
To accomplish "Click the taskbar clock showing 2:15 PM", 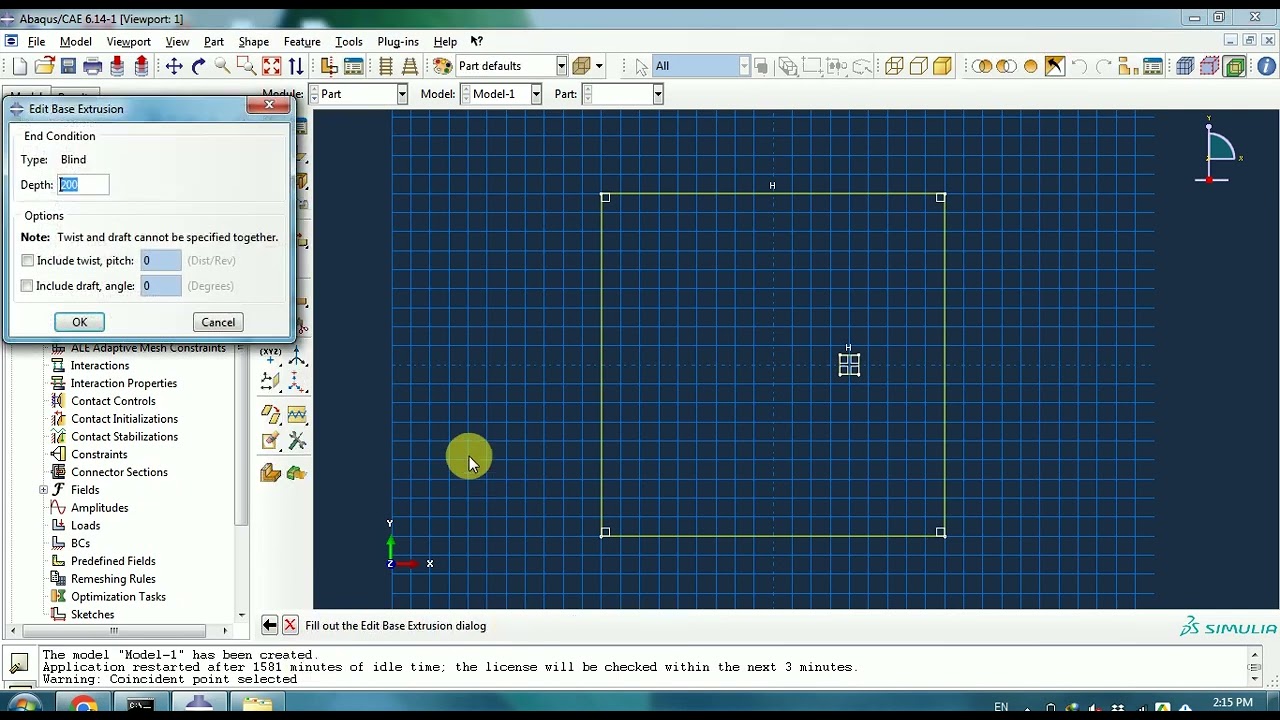I will (1232, 703).
